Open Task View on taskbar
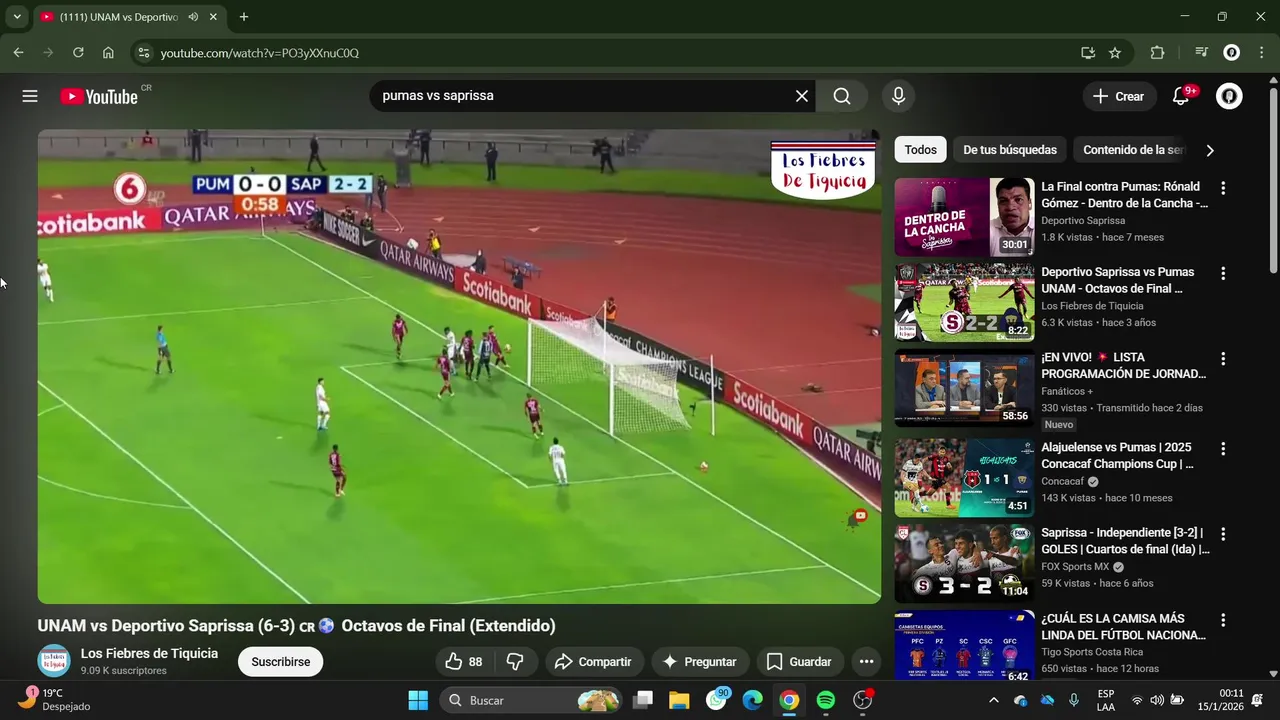Image resolution: width=1280 pixels, height=720 pixels. coord(643,700)
